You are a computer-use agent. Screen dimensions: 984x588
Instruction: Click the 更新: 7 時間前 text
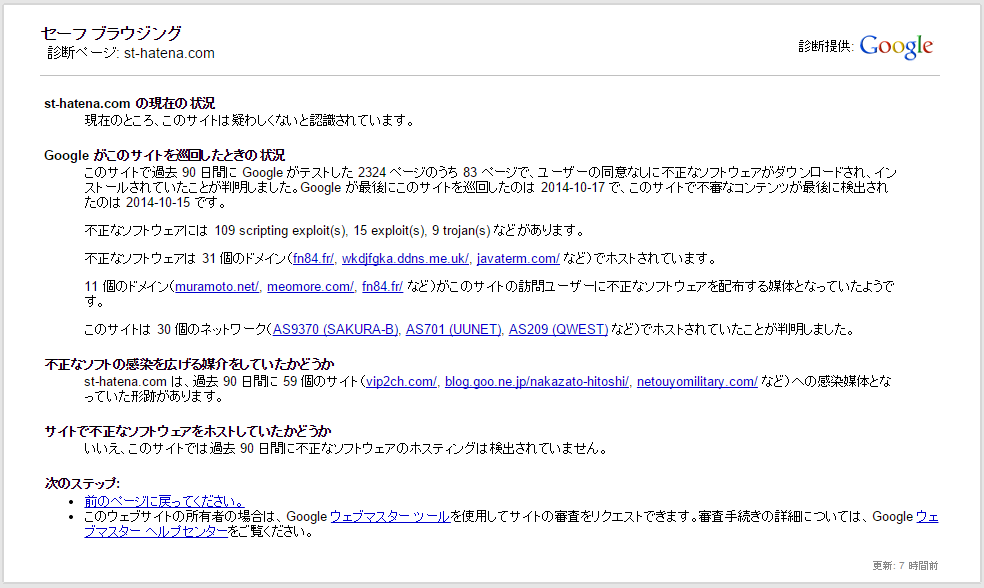905,565
